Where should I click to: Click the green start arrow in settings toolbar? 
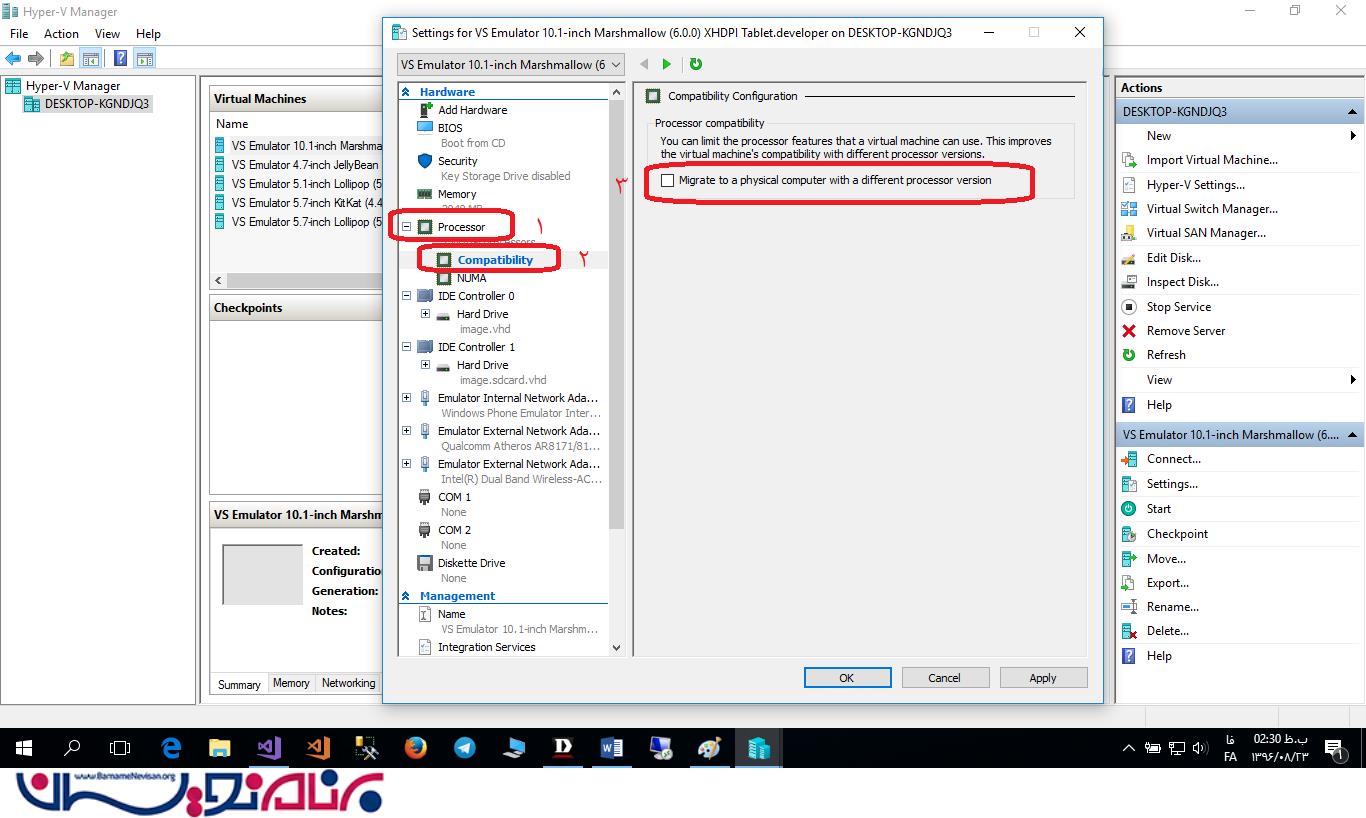click(x=667, y=64)
